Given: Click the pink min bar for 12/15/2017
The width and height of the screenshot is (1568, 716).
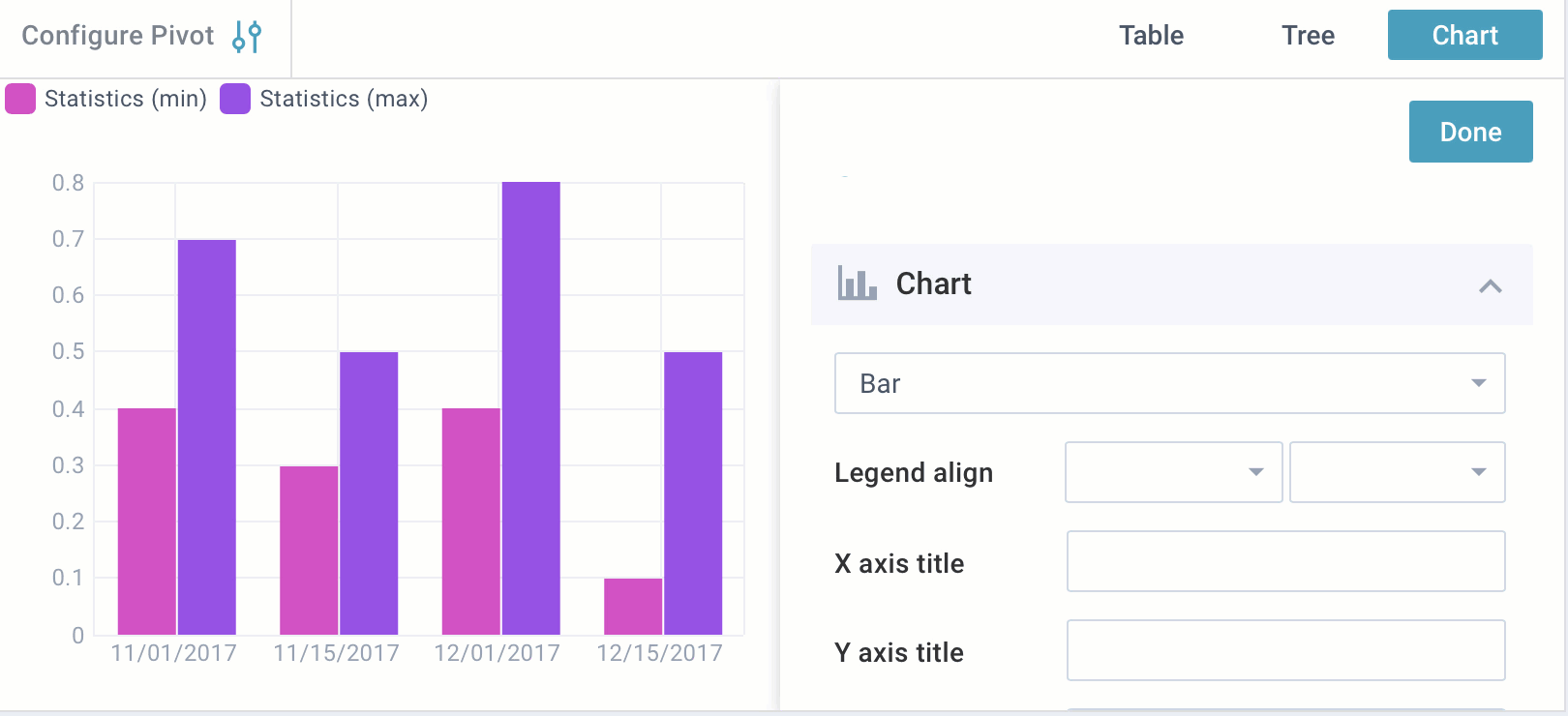Looking at the screenshot, I should tap(633, 607).
